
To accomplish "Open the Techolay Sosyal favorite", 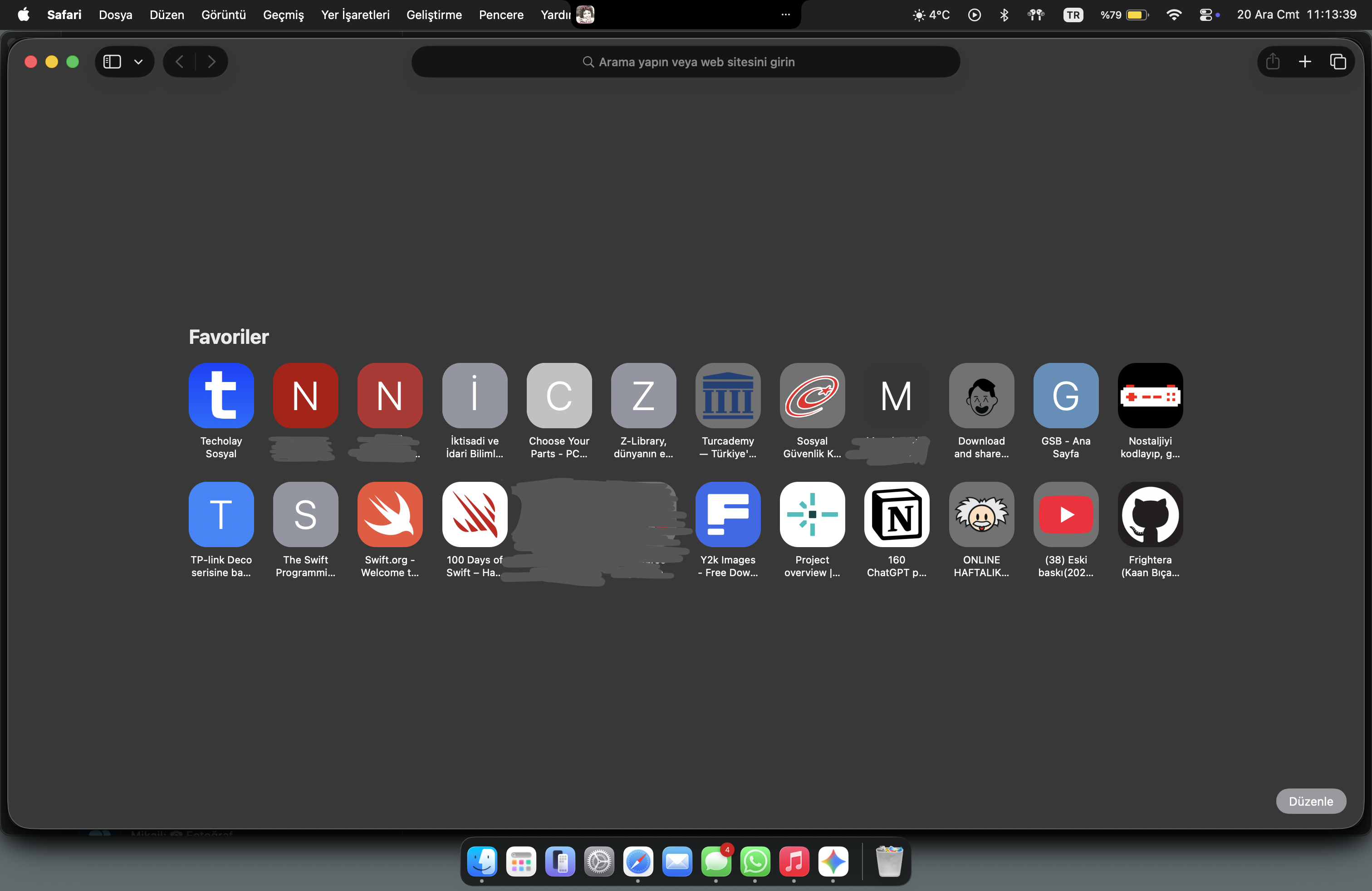I will (221, 395).
